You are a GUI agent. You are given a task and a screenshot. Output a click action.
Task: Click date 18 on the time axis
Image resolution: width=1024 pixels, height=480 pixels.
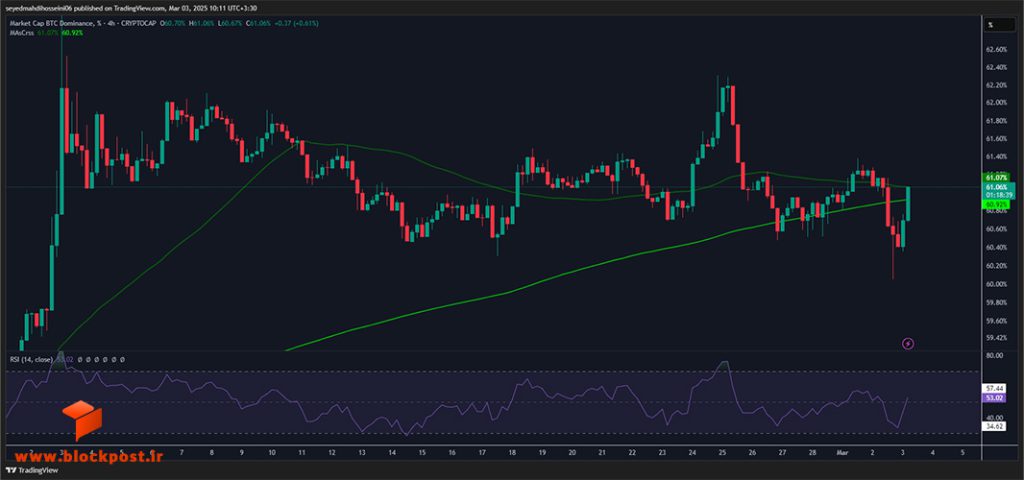click(513, 452)
